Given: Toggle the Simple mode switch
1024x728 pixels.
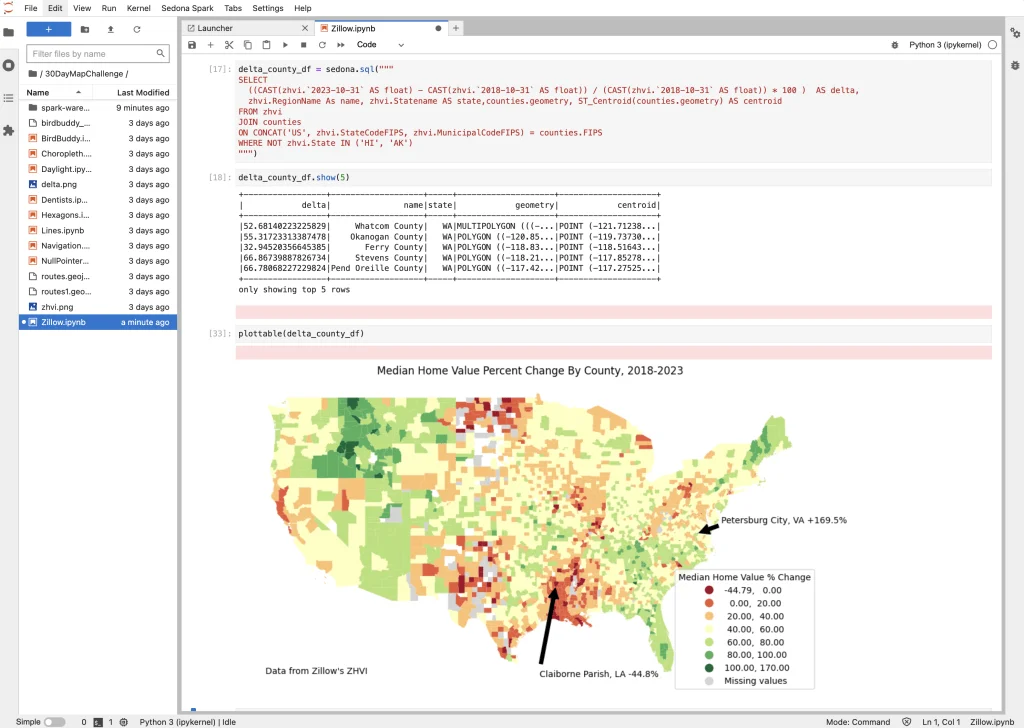Looking at the screenshot, I should 54,722.
